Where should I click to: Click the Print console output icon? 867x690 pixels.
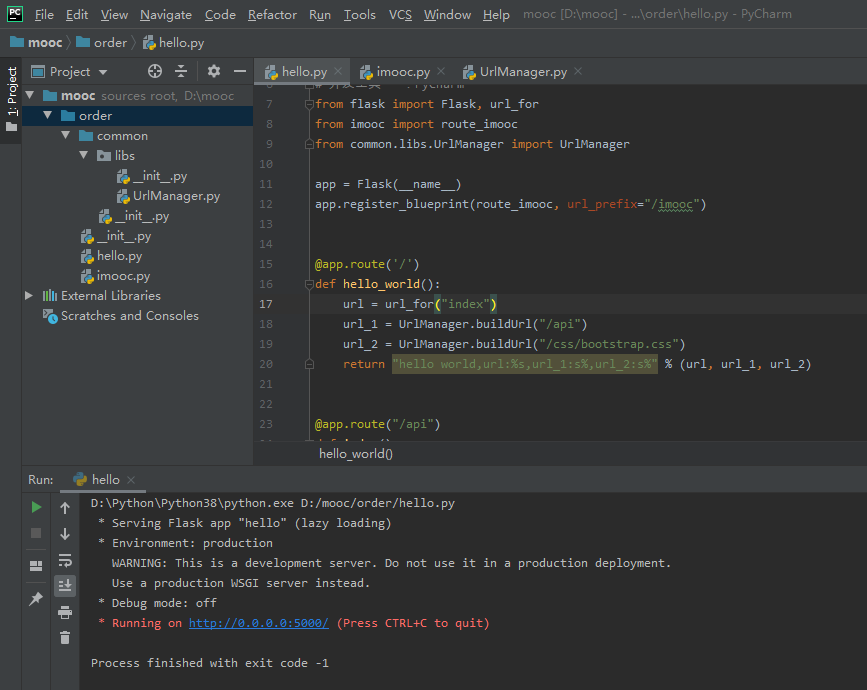(x=65, y=612)
